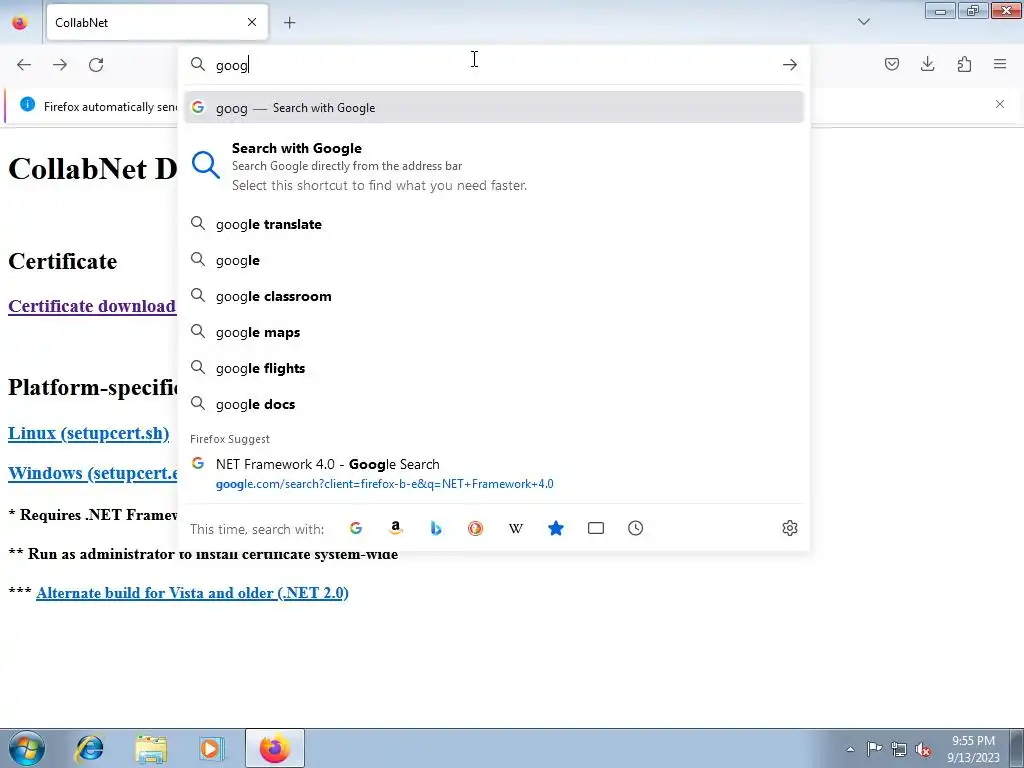Reload the current page
The width and height of the screenshot is (1024, 768).
96,65
